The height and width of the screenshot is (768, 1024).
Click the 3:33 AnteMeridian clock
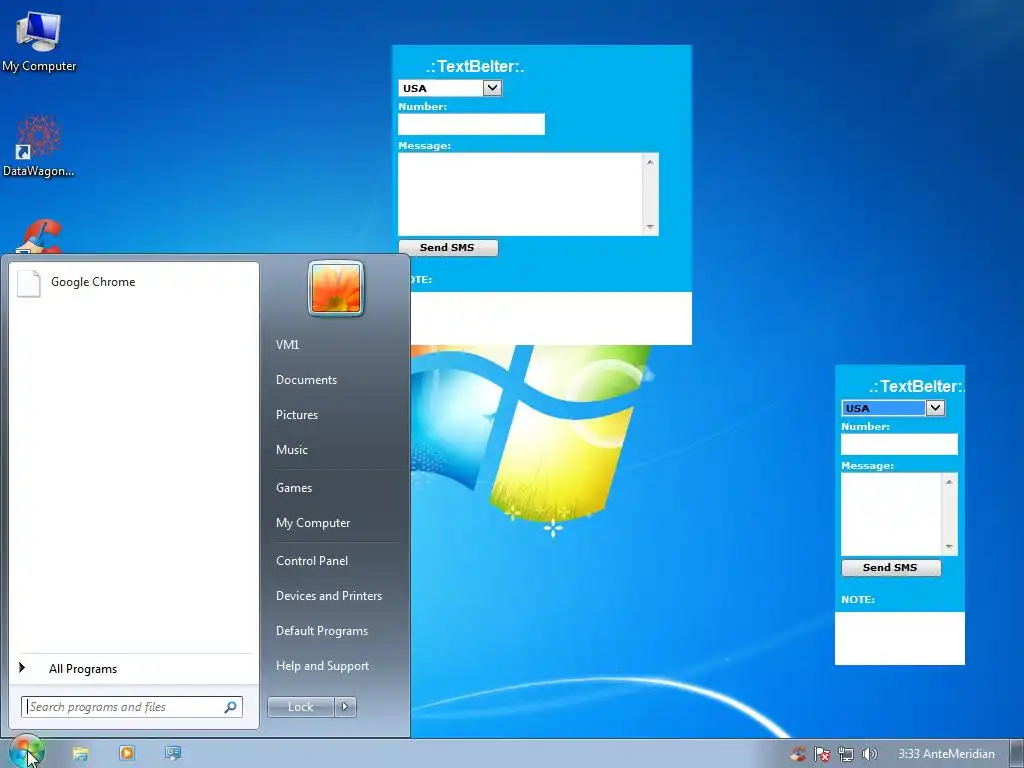(946, 754)
